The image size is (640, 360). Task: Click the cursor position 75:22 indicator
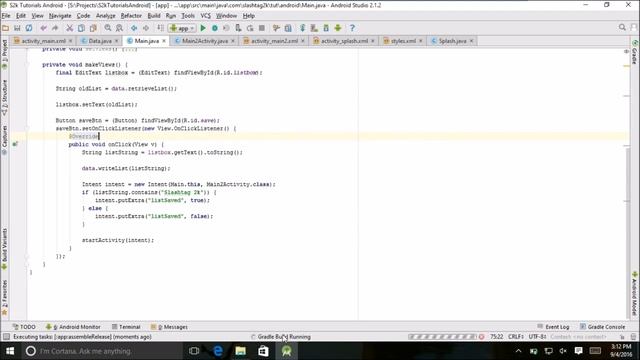[496, 337]
